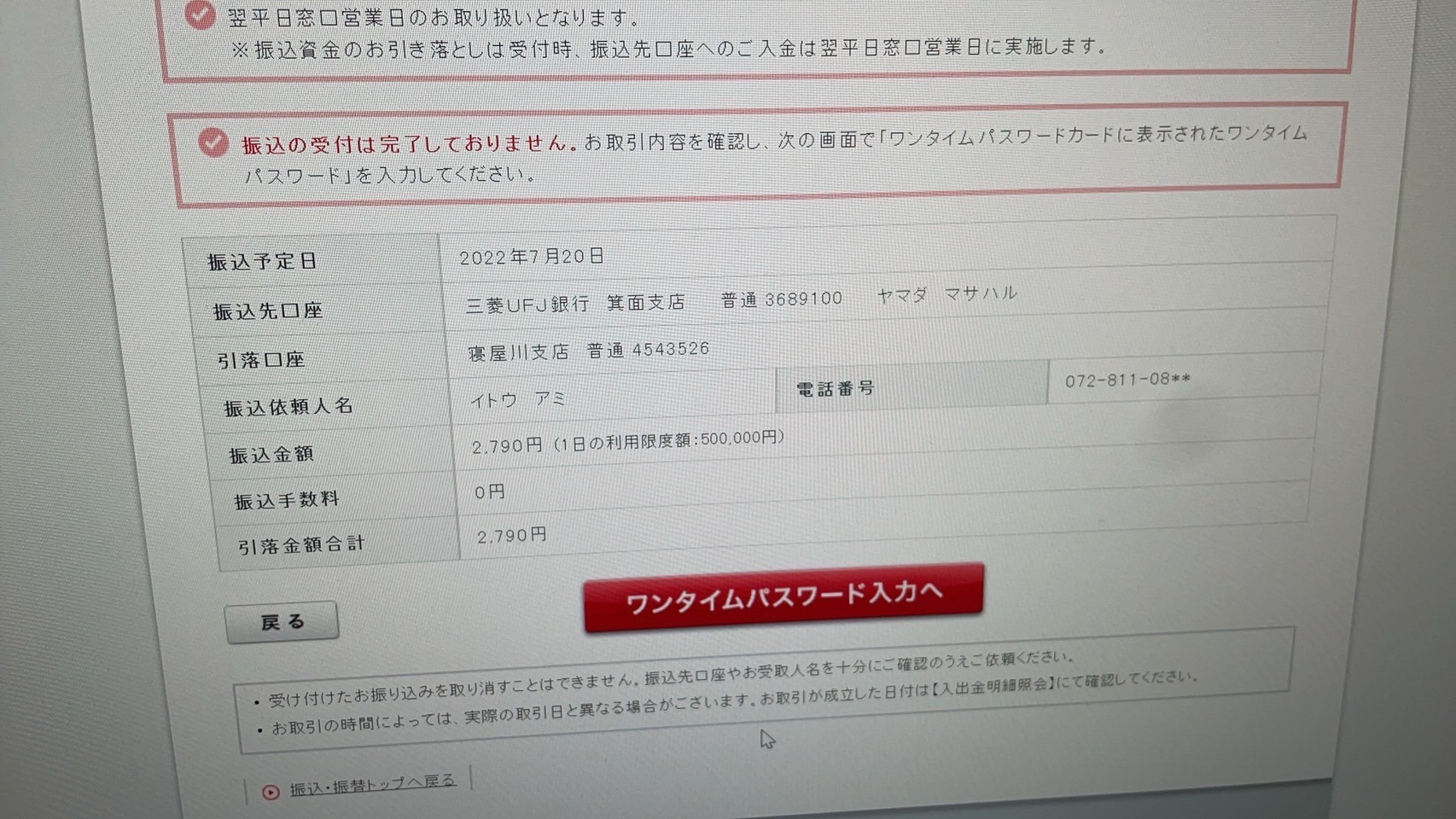
Task: Select the recipient name ヤマダ マサハル
Action: point(946,294)
